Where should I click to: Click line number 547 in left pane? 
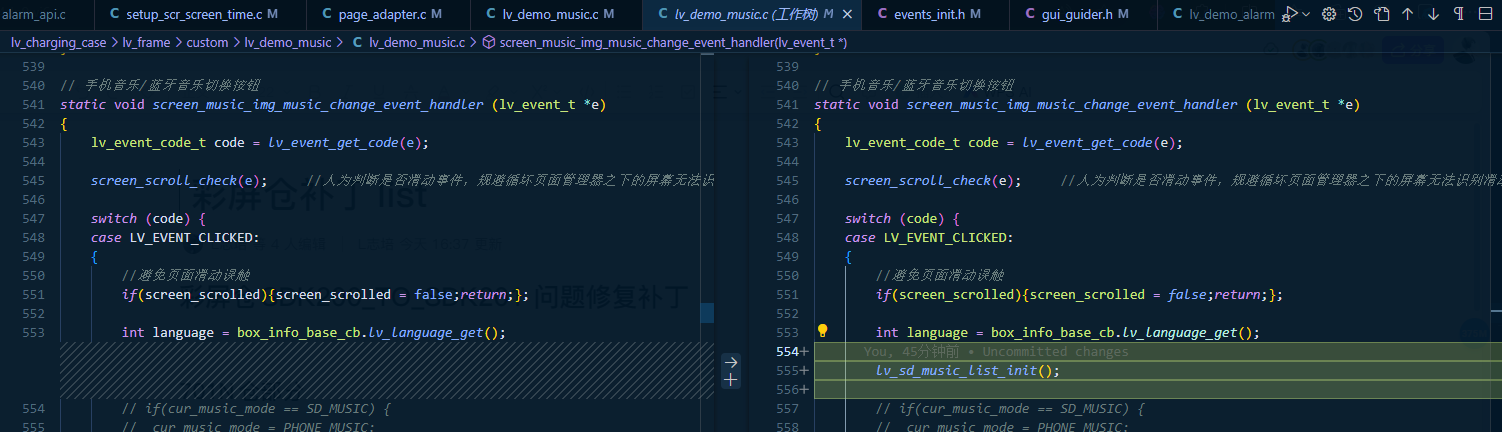click(33, 219)
